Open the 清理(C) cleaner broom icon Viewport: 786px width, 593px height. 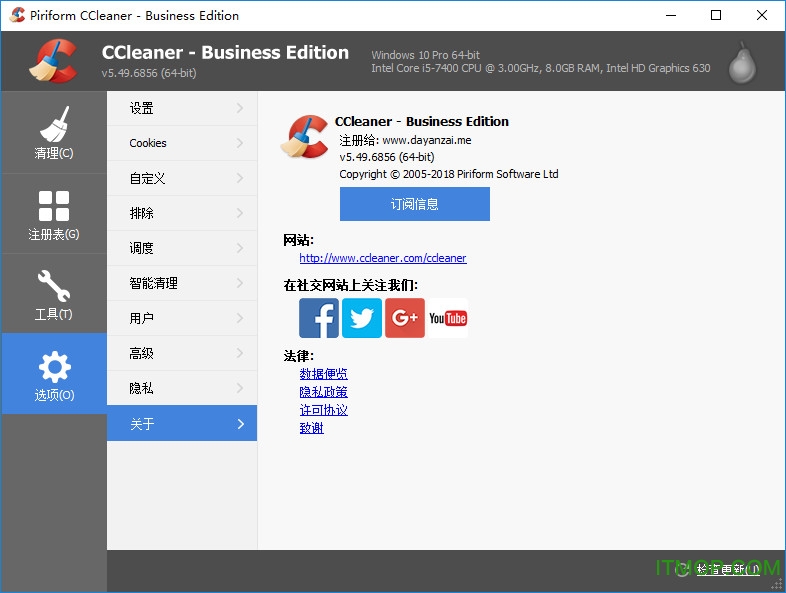[x=54, y=124]
